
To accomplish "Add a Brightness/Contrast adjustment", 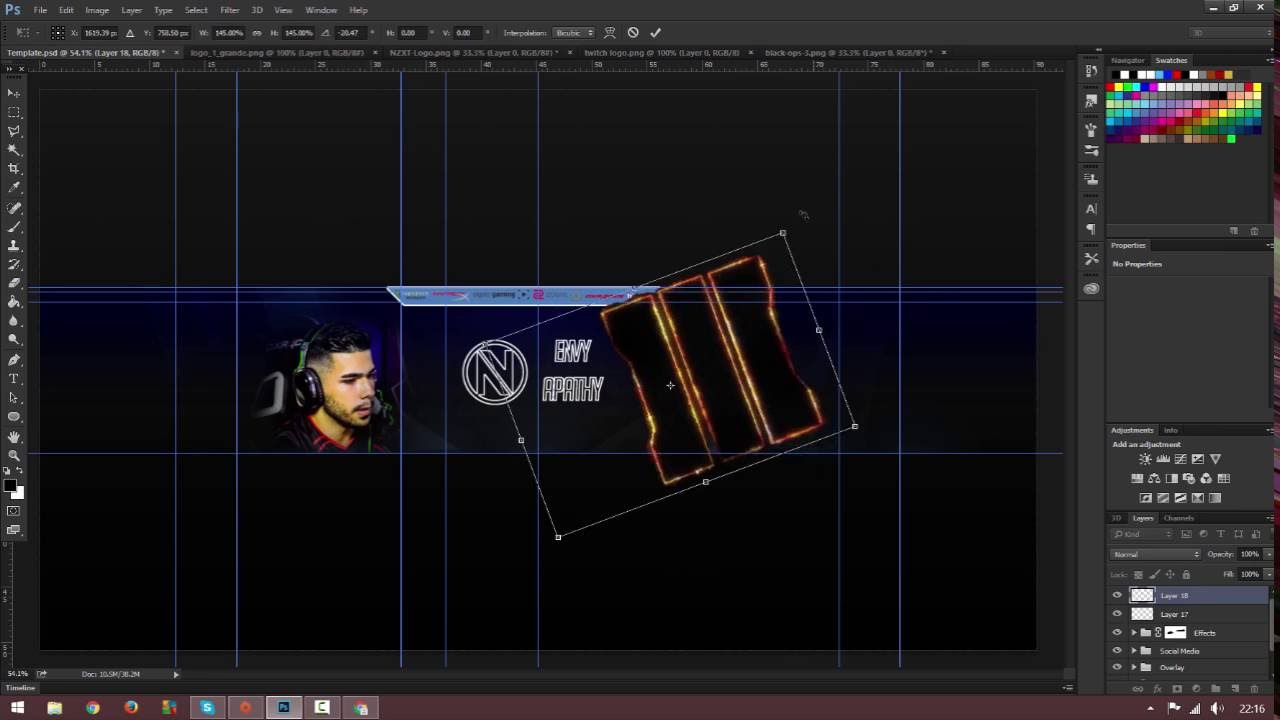I will pyautogui.click(x=1145, y=459).
